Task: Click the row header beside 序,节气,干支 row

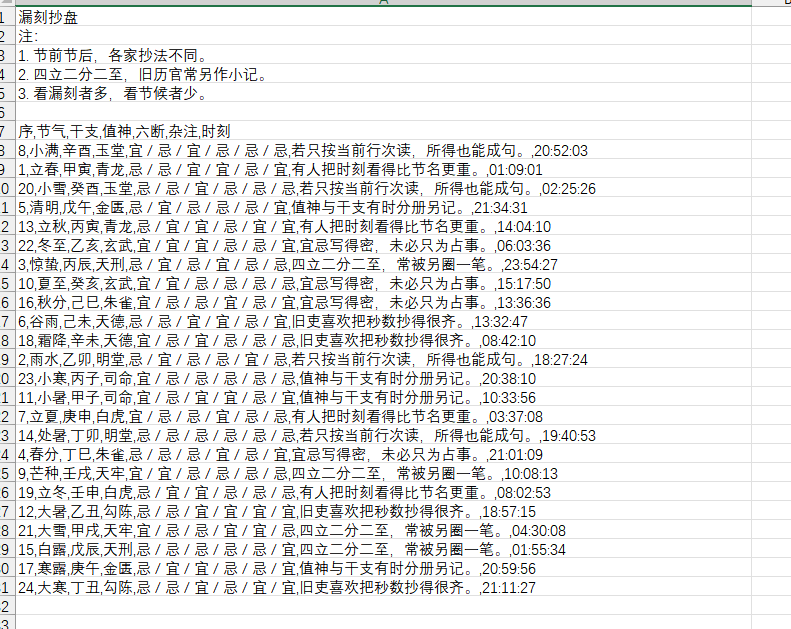Action: pyautogui.click(x=8, y=131)
